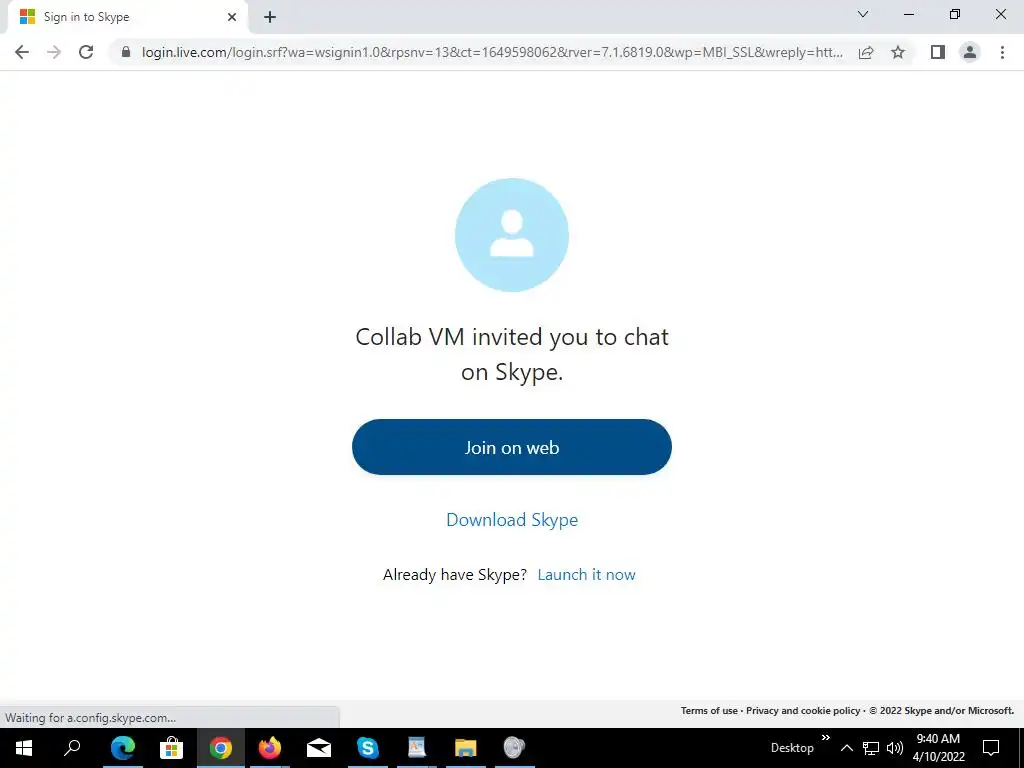This screenshot has height=768, width=1024.
Task: Open Chrome's three-dot menu
Action: [x=1002, y=52]
